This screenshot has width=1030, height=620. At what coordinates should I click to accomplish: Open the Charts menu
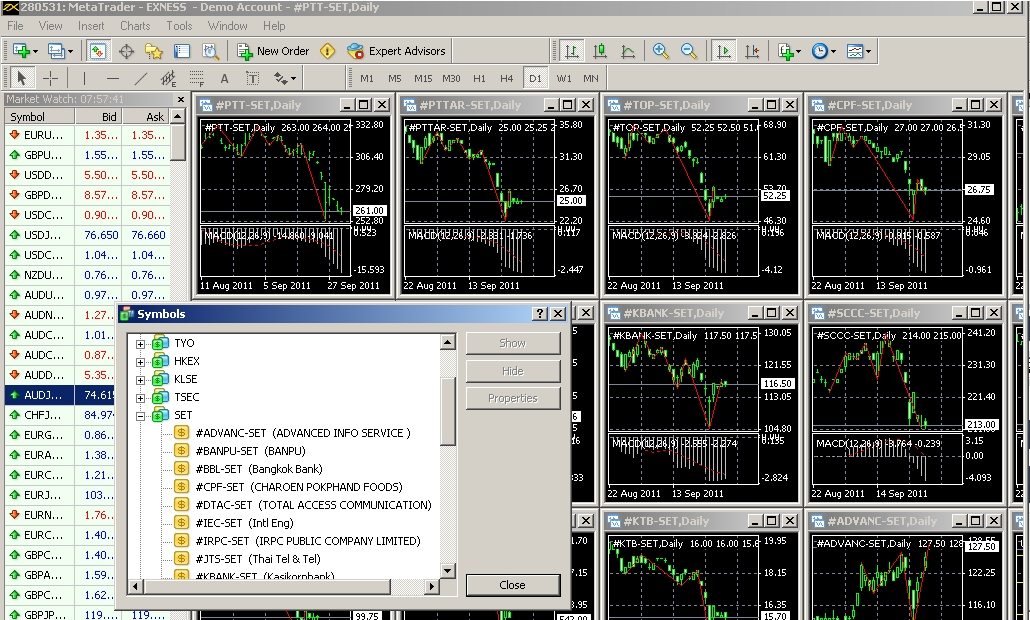(x=135, y=26)
